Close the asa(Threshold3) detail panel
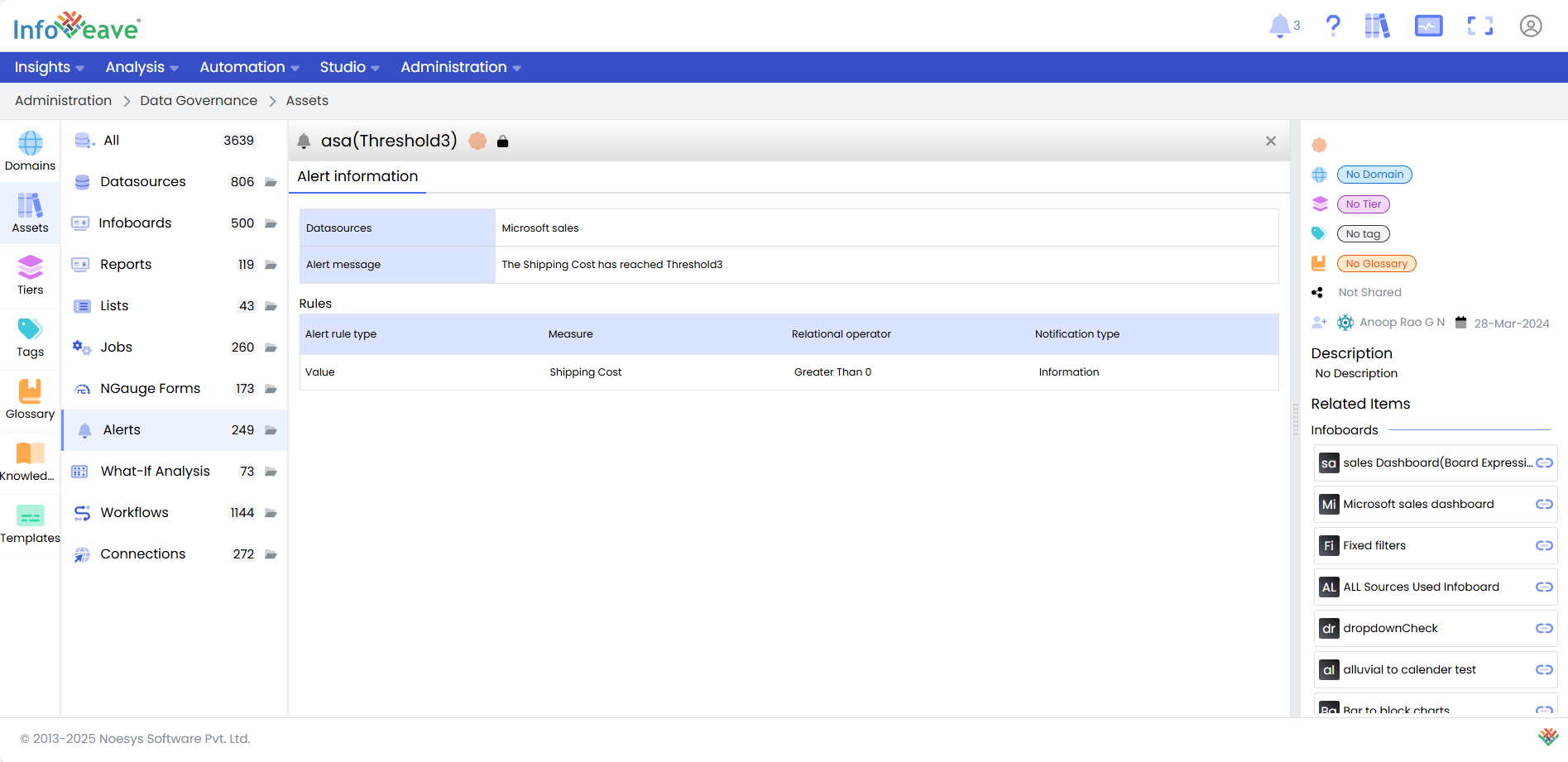 (1271, 141)
